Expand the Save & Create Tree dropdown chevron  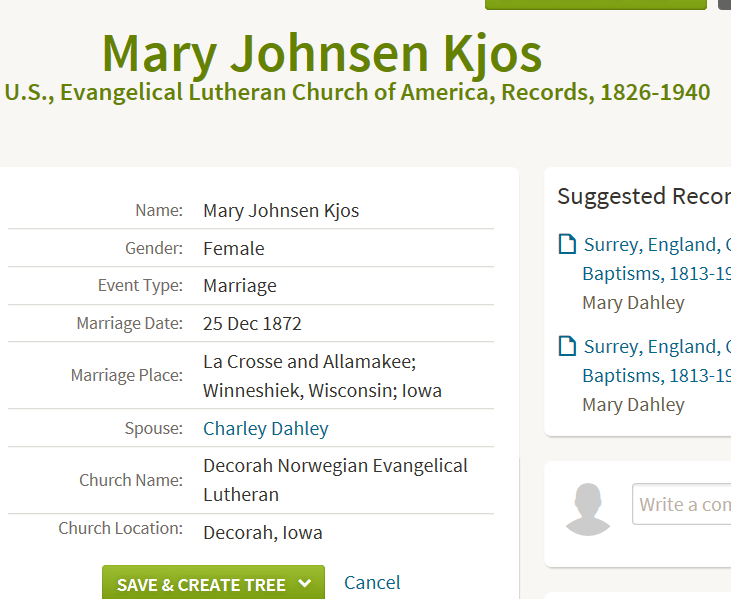304,583
